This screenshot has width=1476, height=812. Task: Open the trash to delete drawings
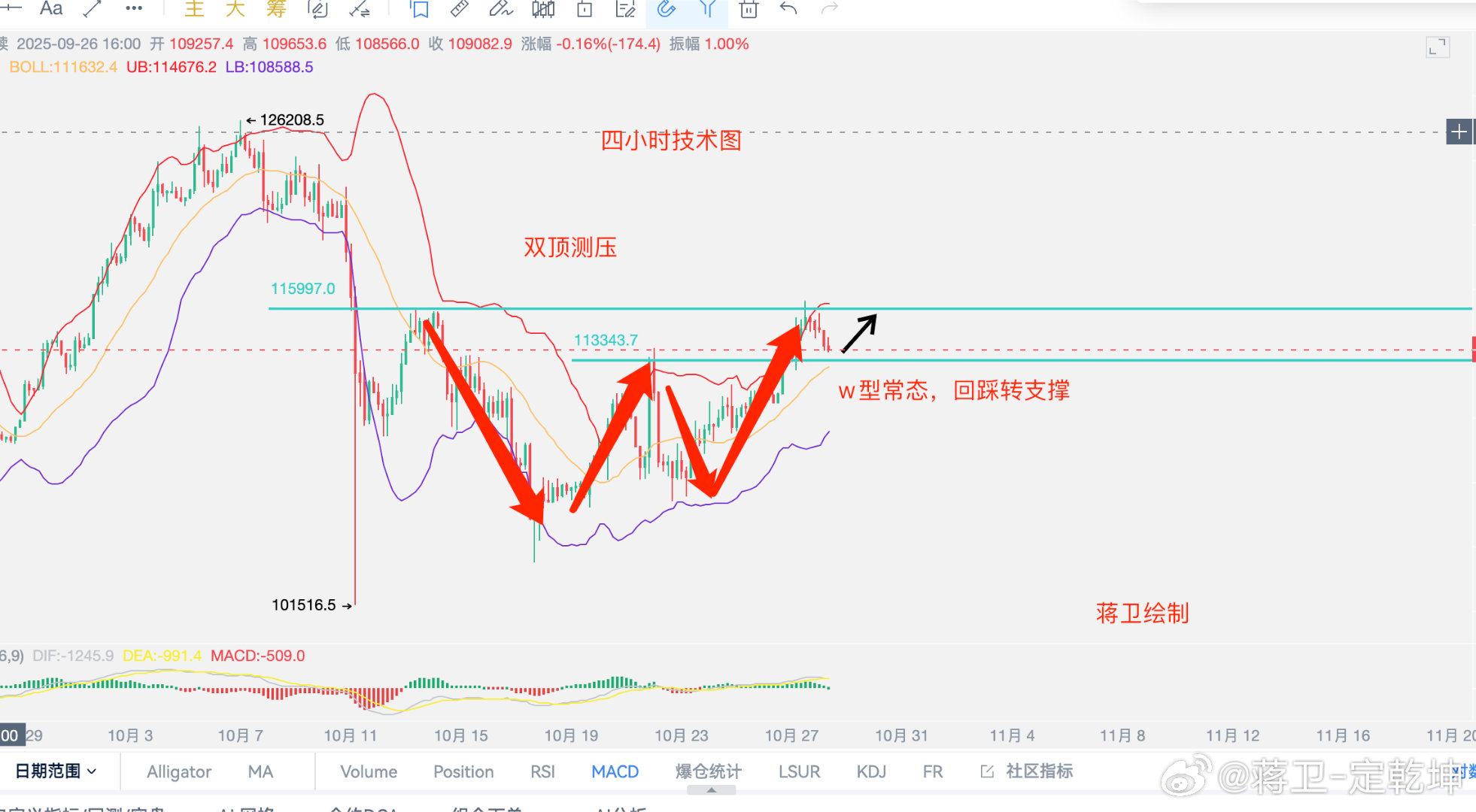pyautogui.click(x=748, y=10)
